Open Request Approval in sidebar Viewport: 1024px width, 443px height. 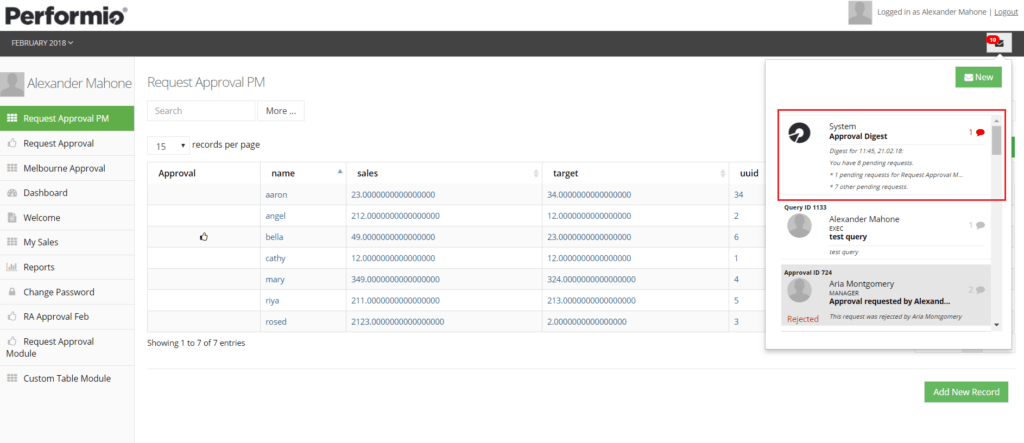(67, 143)
